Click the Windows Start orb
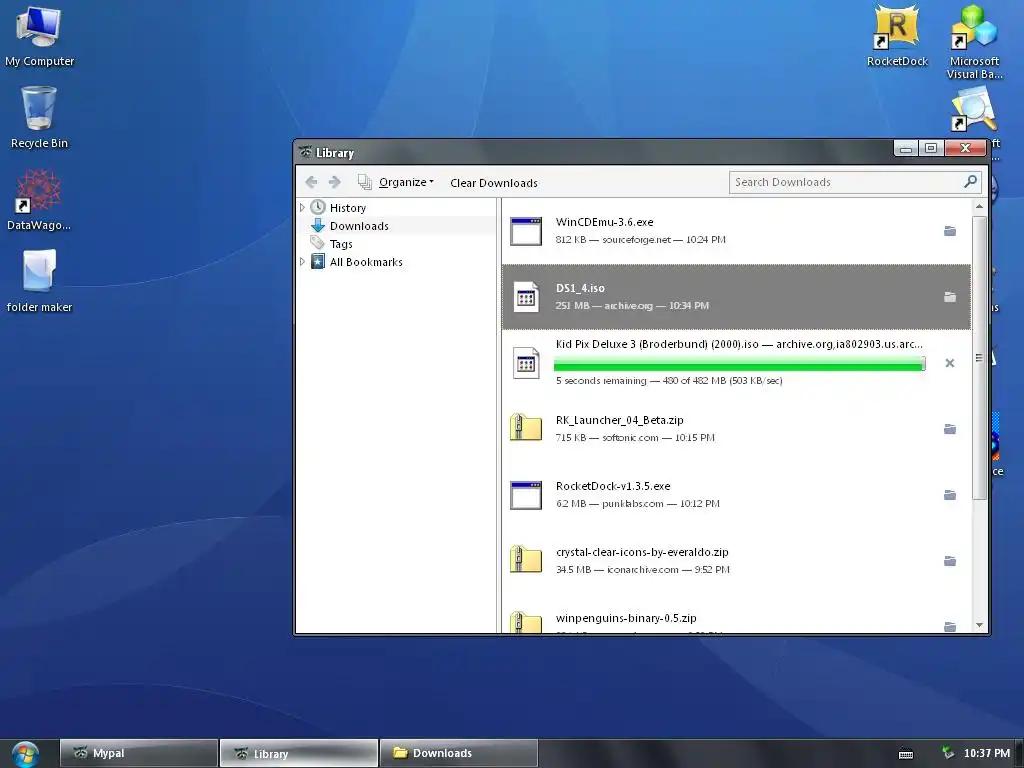 (x=25, y=754)
